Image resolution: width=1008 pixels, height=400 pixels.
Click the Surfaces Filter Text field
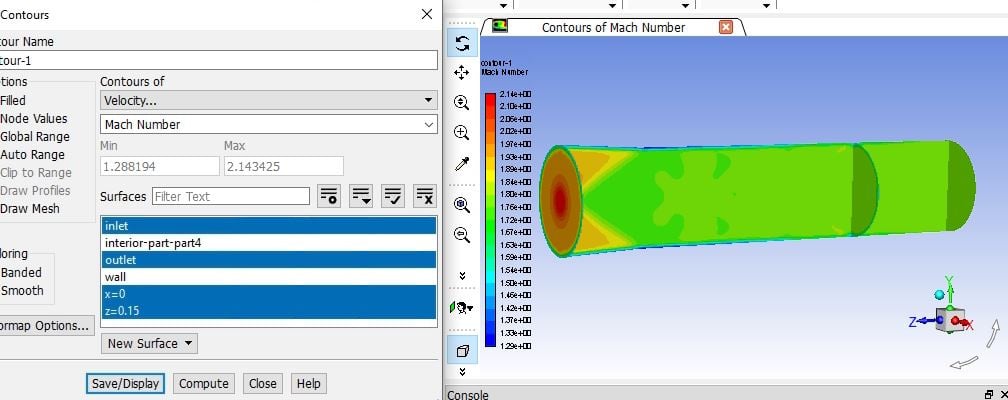coord(231,196)
